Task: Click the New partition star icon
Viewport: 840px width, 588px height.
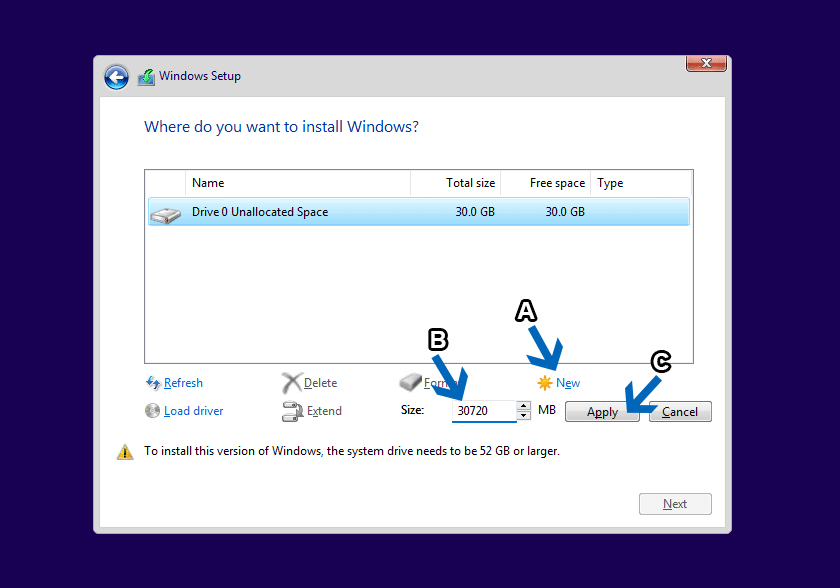Action: [x=544, y=383]
